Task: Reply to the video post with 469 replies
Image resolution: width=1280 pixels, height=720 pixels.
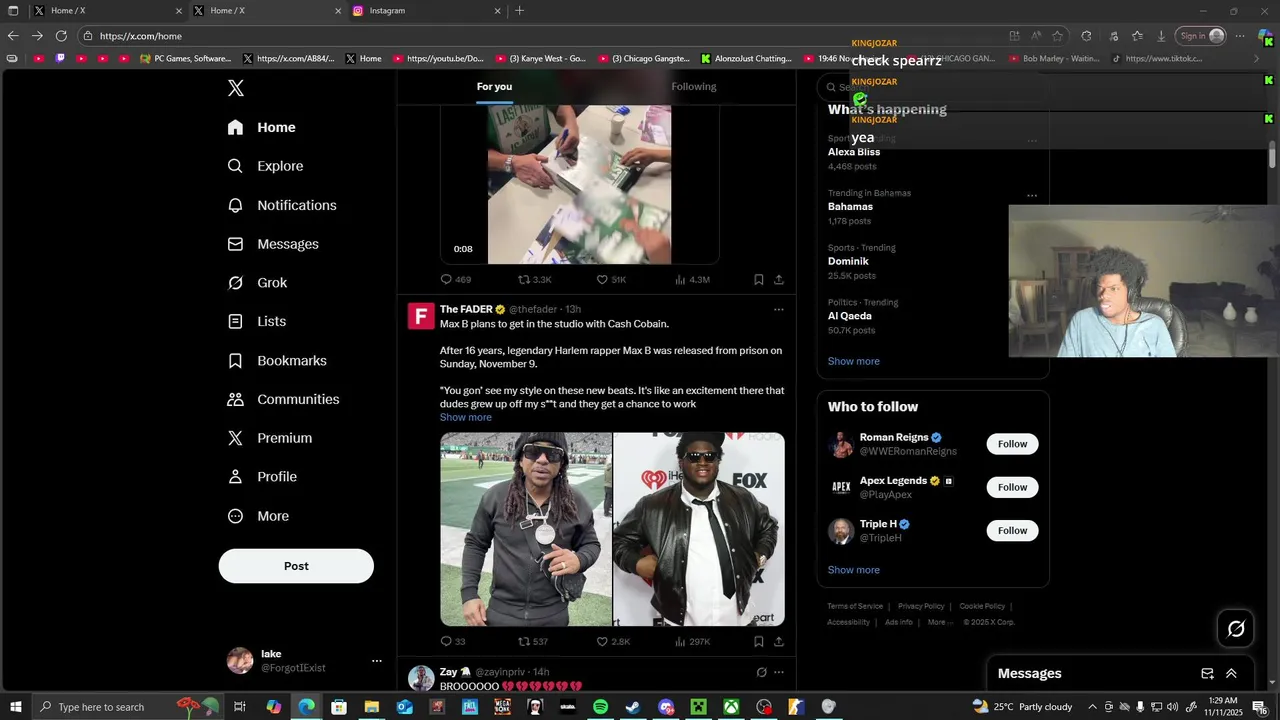Action: (456, 280)
